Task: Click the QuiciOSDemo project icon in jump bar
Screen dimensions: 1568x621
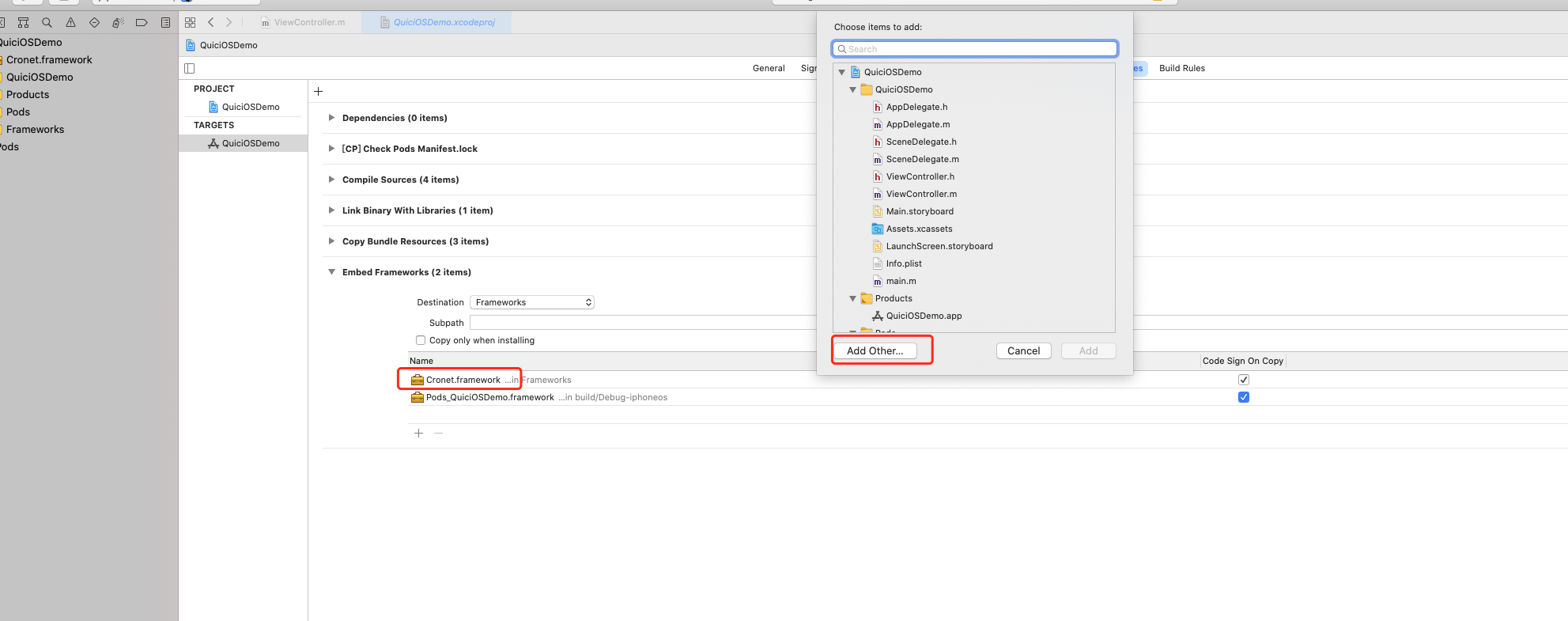Action: [190, 45]
